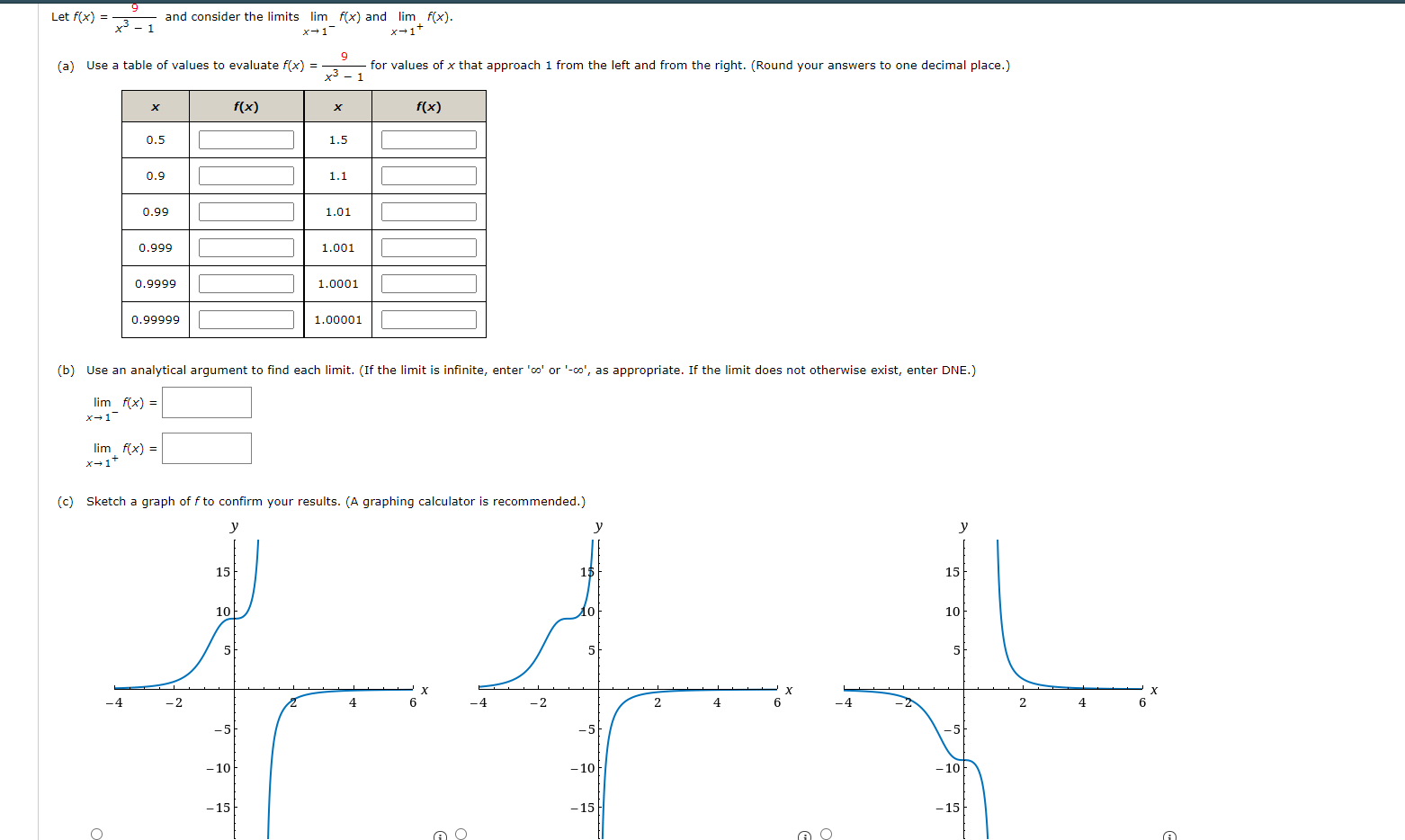
Task: Click the f(x) answer box for x = 1.5
Action: 429,139
